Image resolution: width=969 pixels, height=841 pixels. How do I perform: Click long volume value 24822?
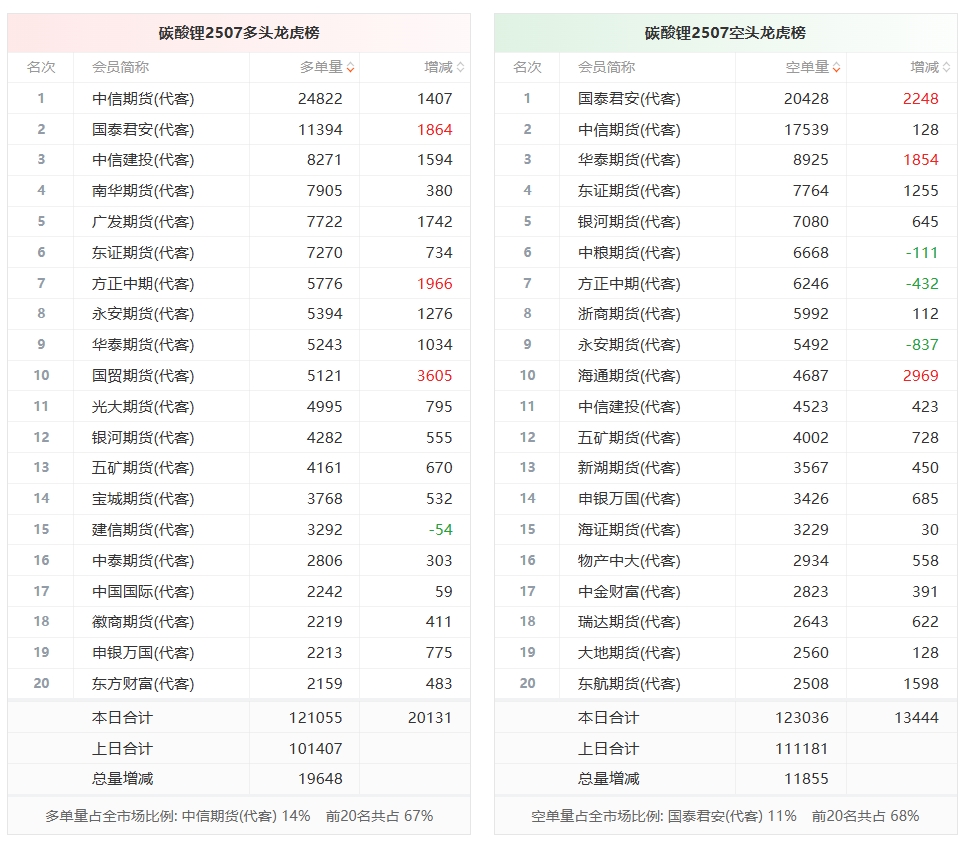point(320,99)
